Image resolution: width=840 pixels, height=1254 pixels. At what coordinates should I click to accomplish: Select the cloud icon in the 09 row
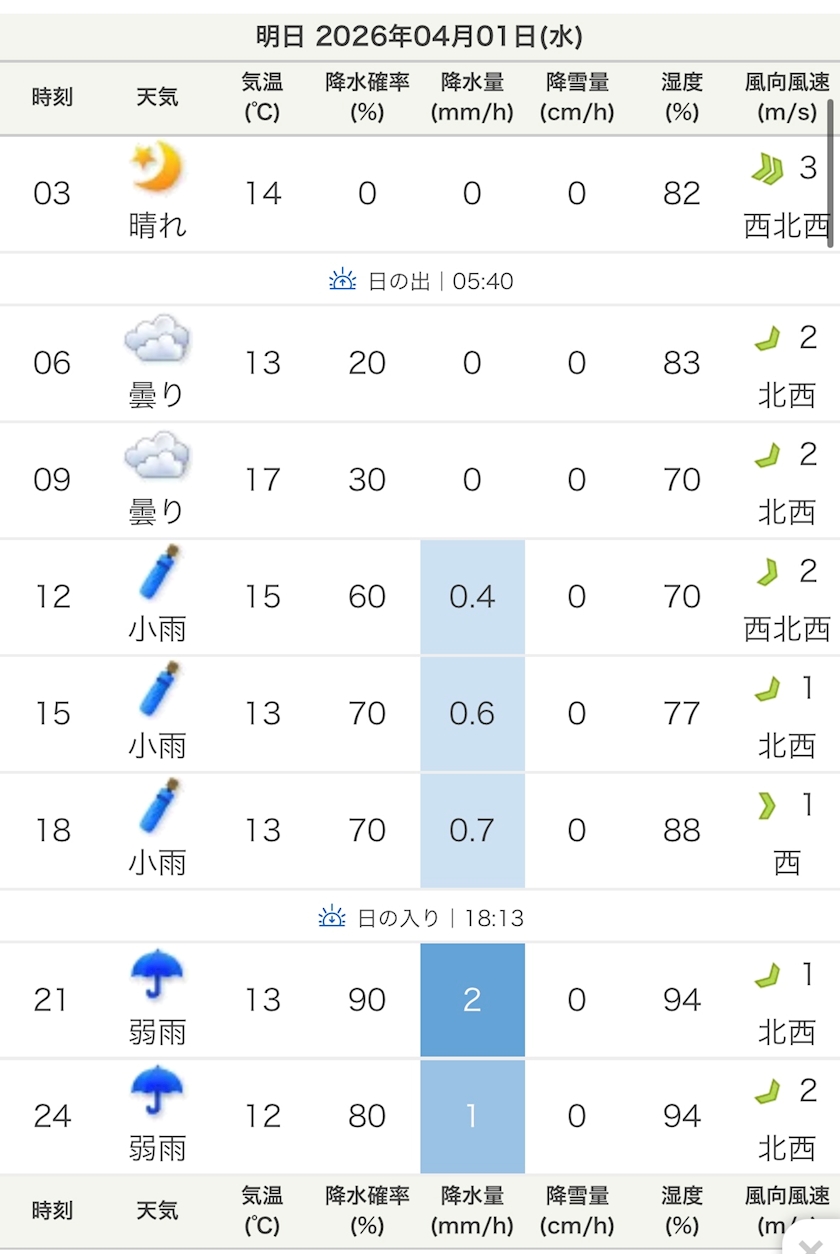point(158,456)
